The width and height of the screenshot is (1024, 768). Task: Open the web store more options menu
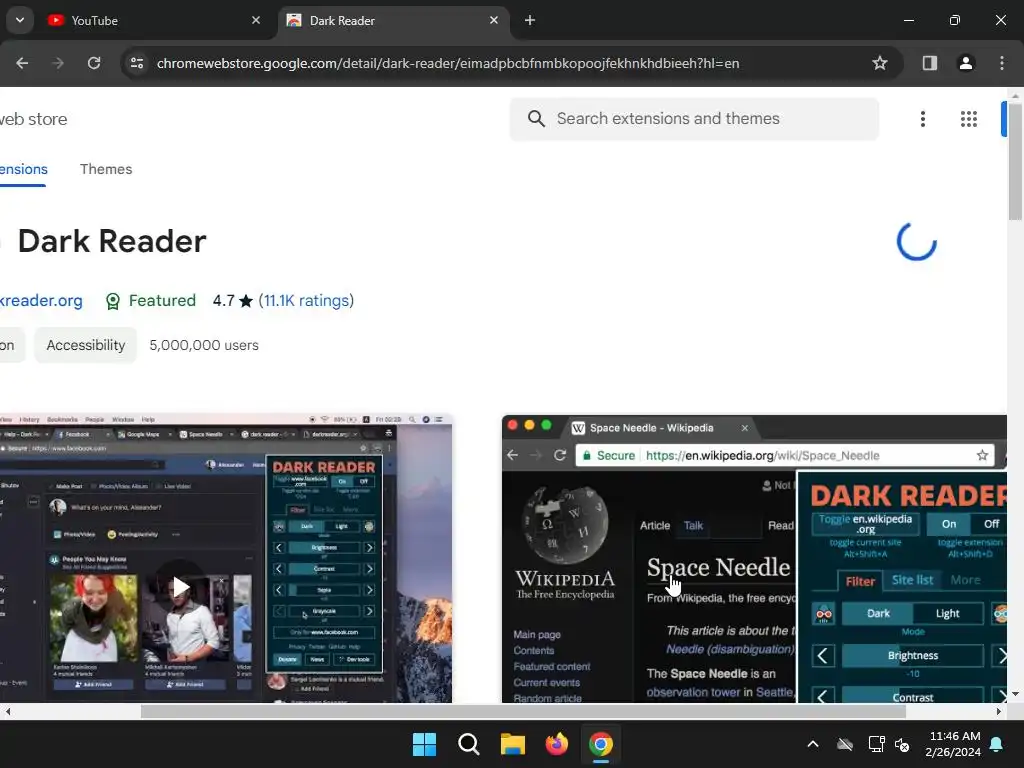click(923, 119)
